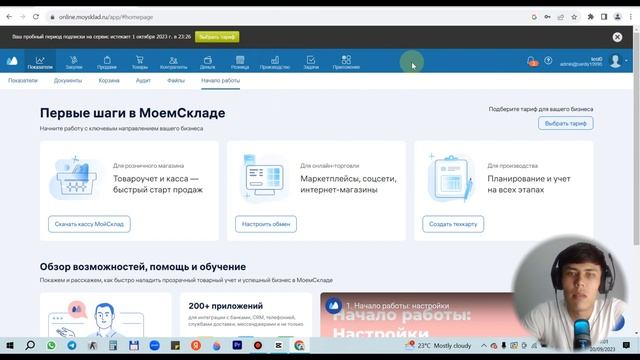Open the Контрагенты section icon
640x360 pixels.
(x=173, y=62)
